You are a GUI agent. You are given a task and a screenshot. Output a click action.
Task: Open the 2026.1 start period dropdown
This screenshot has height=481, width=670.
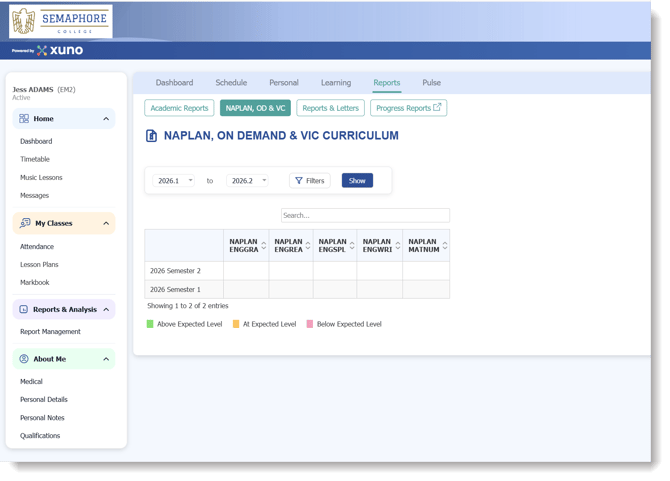click(173, 181)
